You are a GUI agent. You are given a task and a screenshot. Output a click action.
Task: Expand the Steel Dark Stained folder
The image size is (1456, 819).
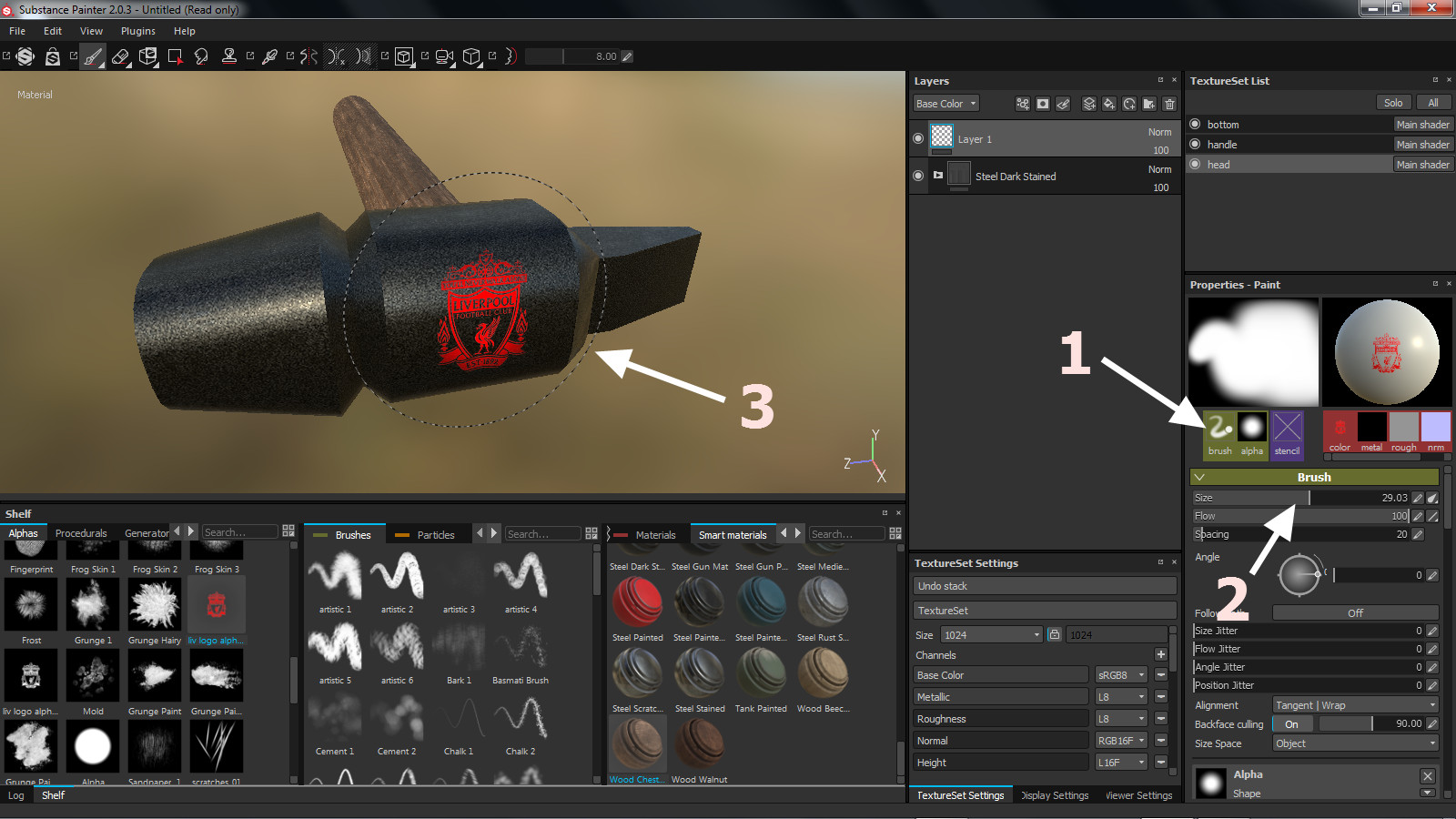(x=938, y=176)
